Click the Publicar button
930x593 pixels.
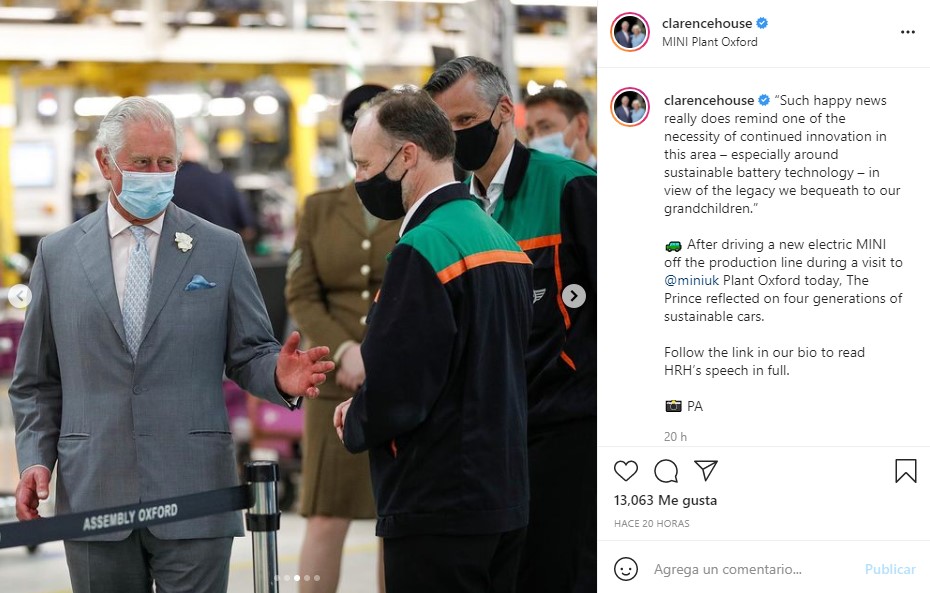pos(890,569)
